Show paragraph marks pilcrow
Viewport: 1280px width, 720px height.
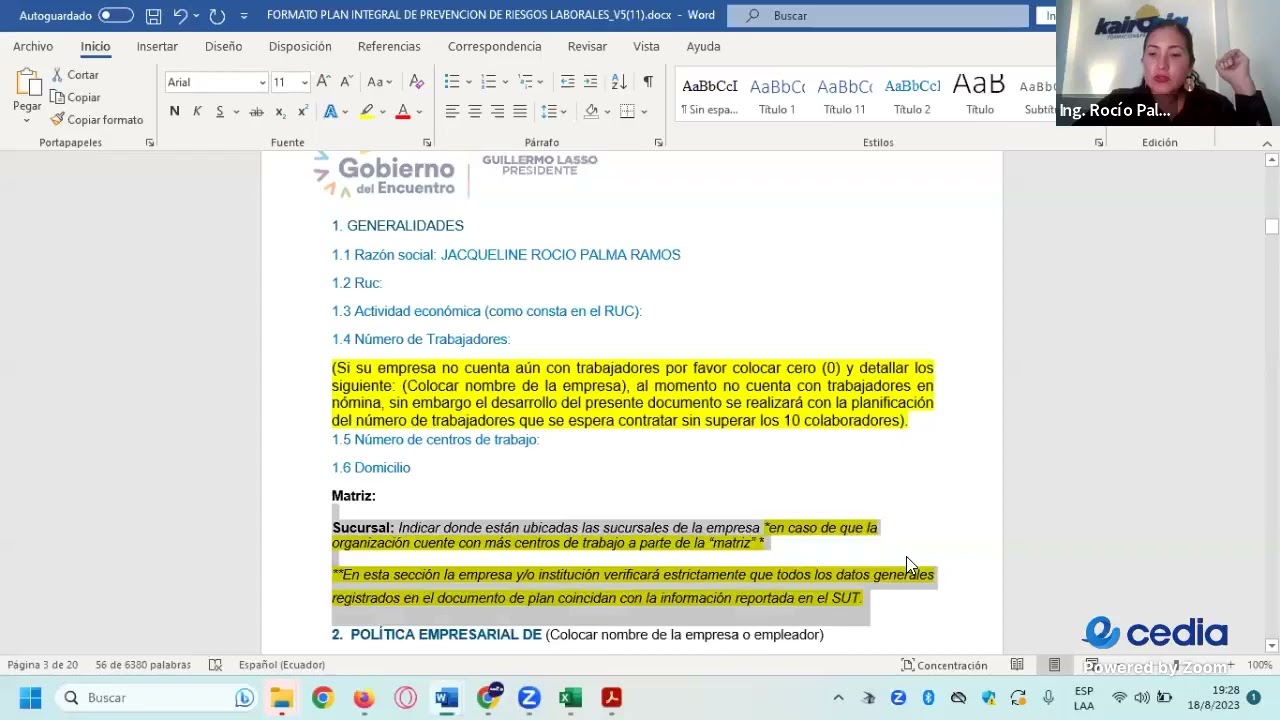click(x=648, y=82)
